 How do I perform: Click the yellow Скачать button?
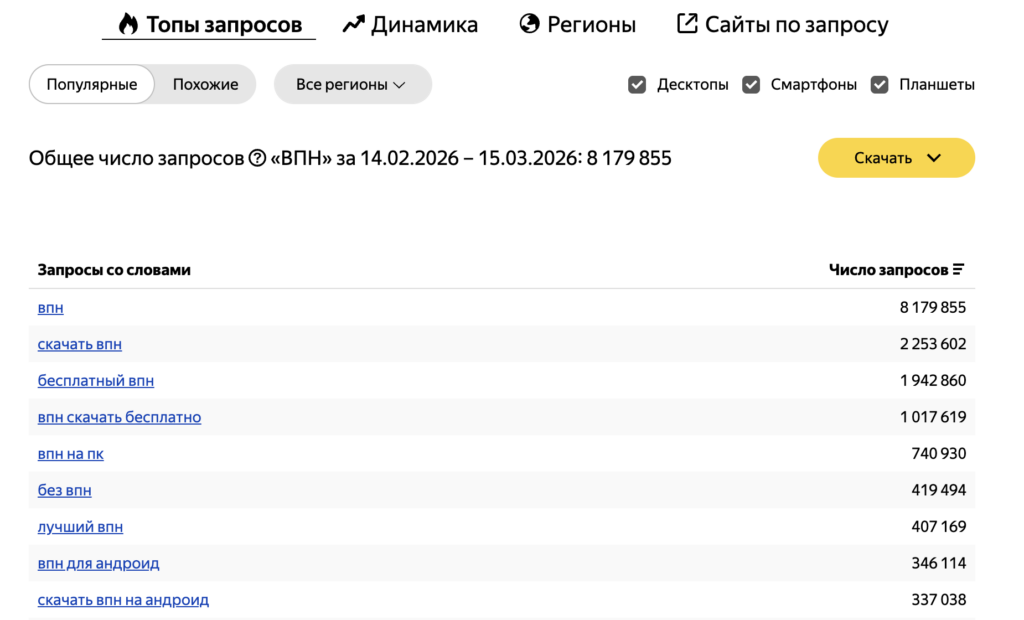point(884,157)
